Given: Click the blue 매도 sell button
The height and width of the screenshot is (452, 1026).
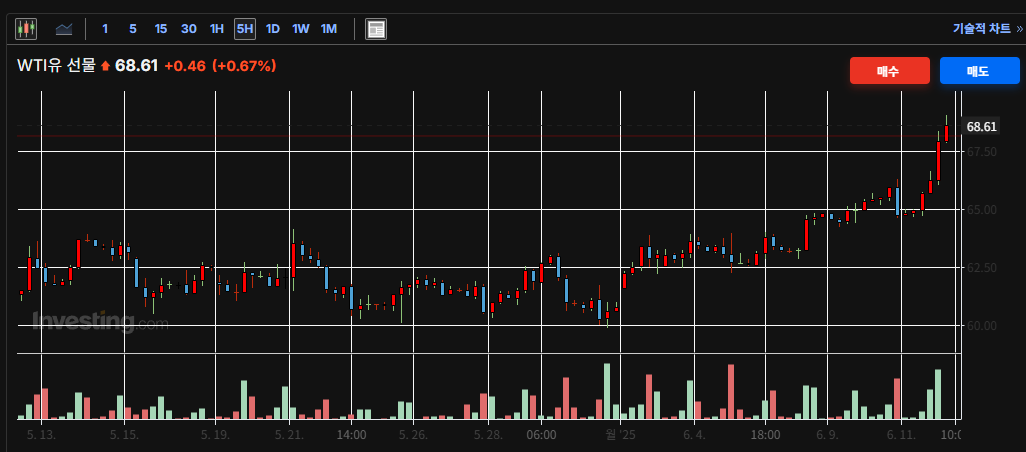Looking at the screenshot, I should click(980, 71).
